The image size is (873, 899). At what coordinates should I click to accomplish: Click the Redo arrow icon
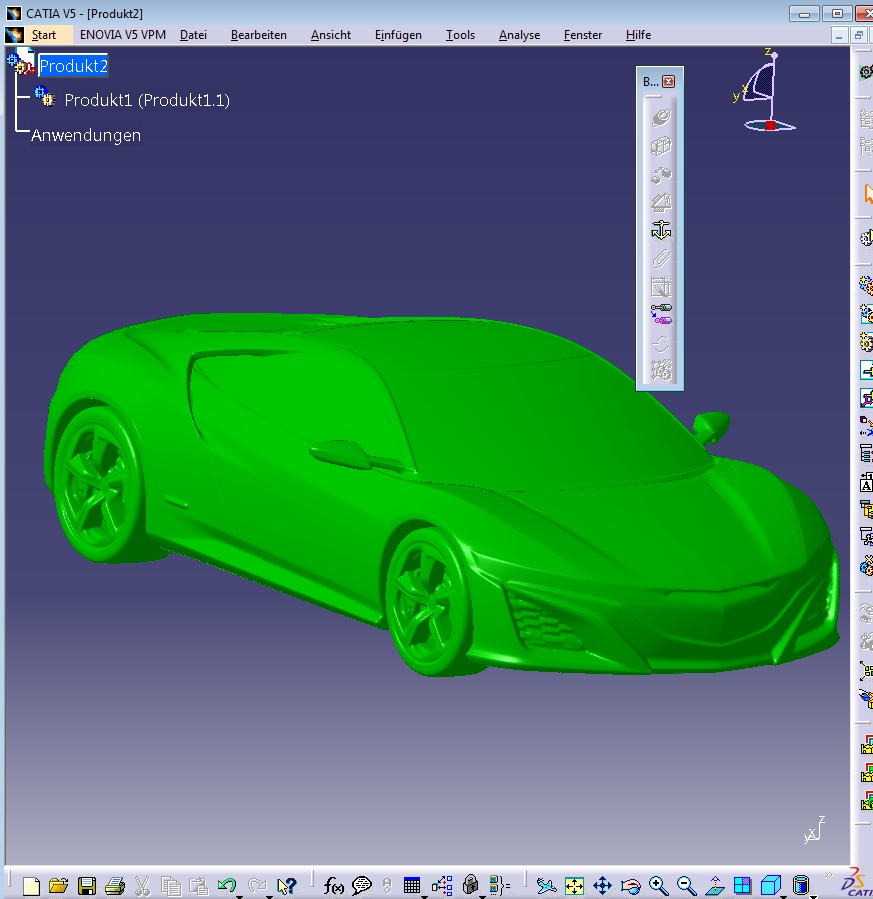(x=257, y=885)
